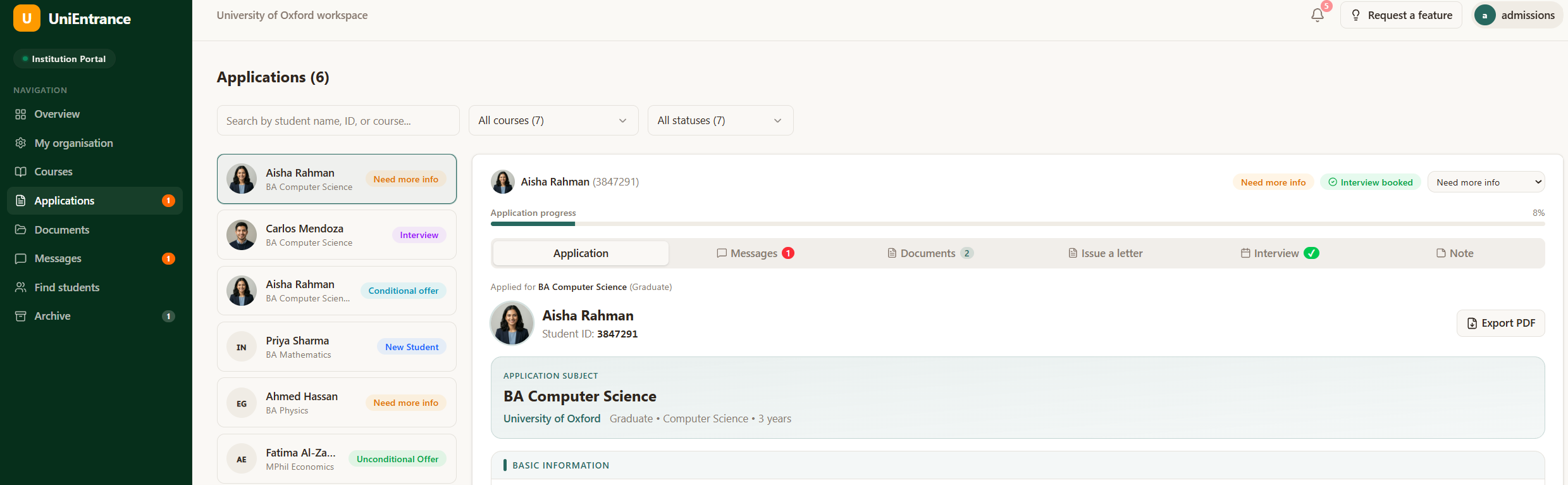The width and height of the screenshot is (1568, 485).
Task: Open the Documents tab in application detail
Action: [930, 253]
